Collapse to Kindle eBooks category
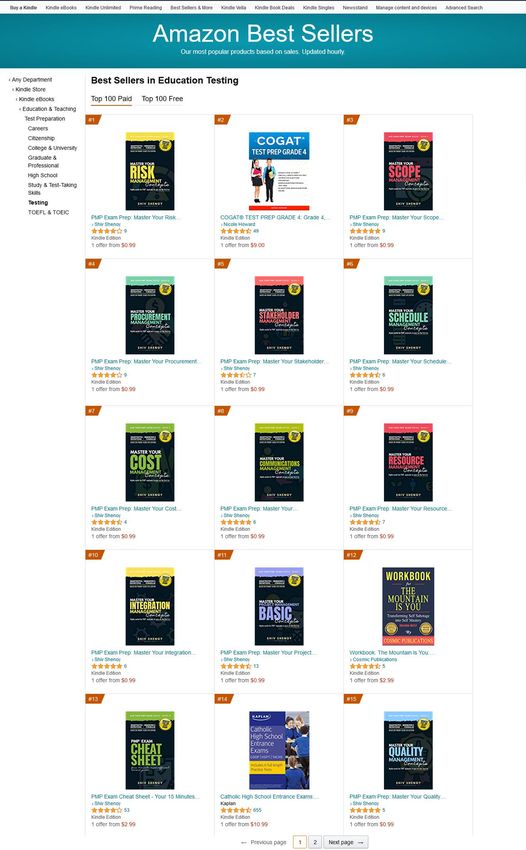The height and width of the screenshot is (850, 526). 36,99
